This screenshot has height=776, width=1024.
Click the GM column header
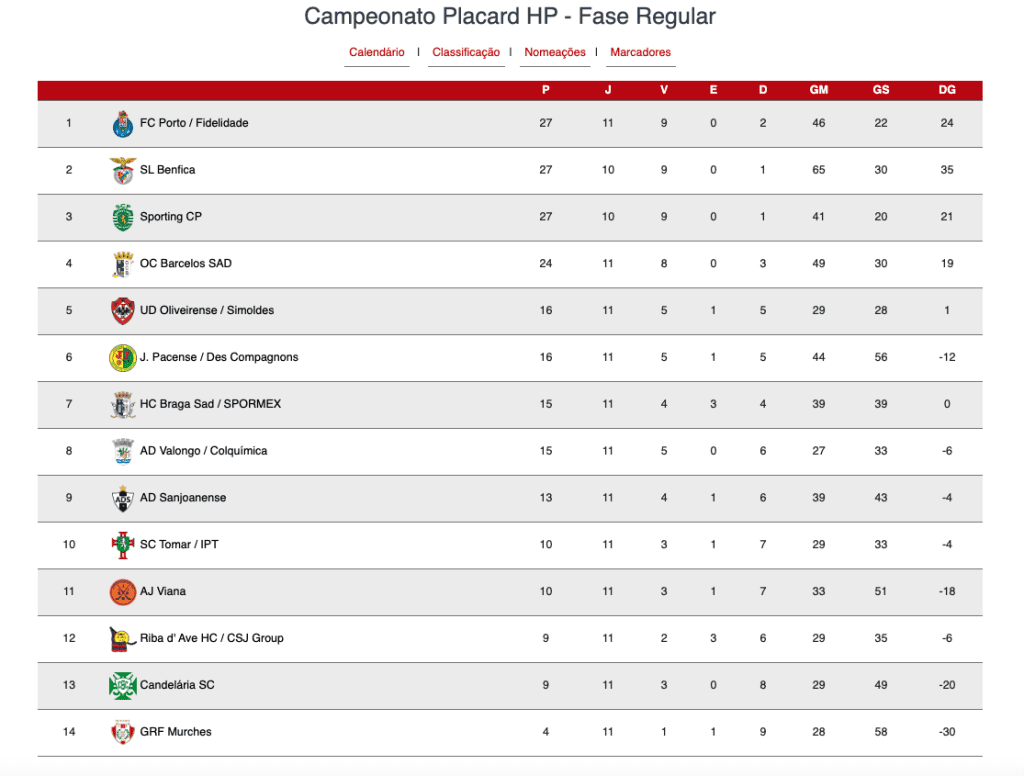pyautogui.click(x=819, y=90)
